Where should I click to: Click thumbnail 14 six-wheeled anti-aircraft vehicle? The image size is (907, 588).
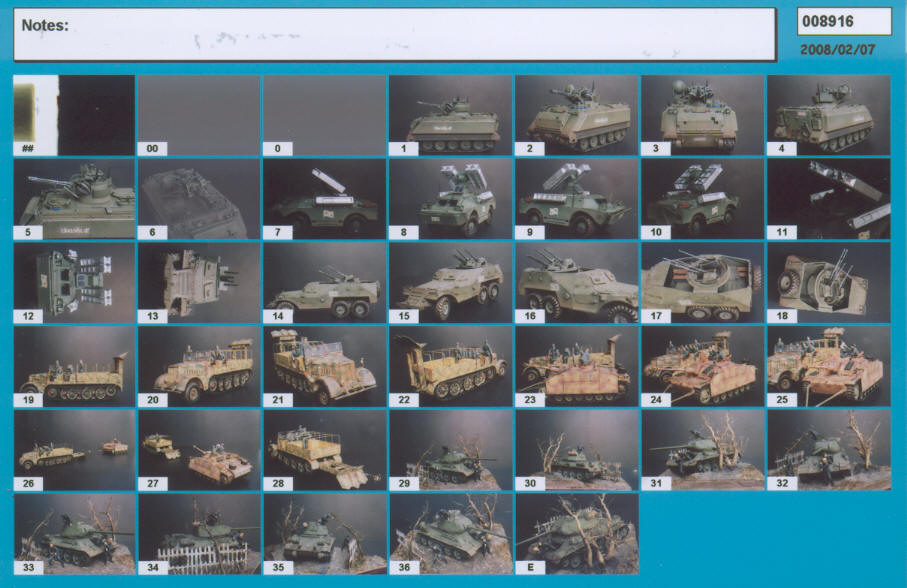325,283
